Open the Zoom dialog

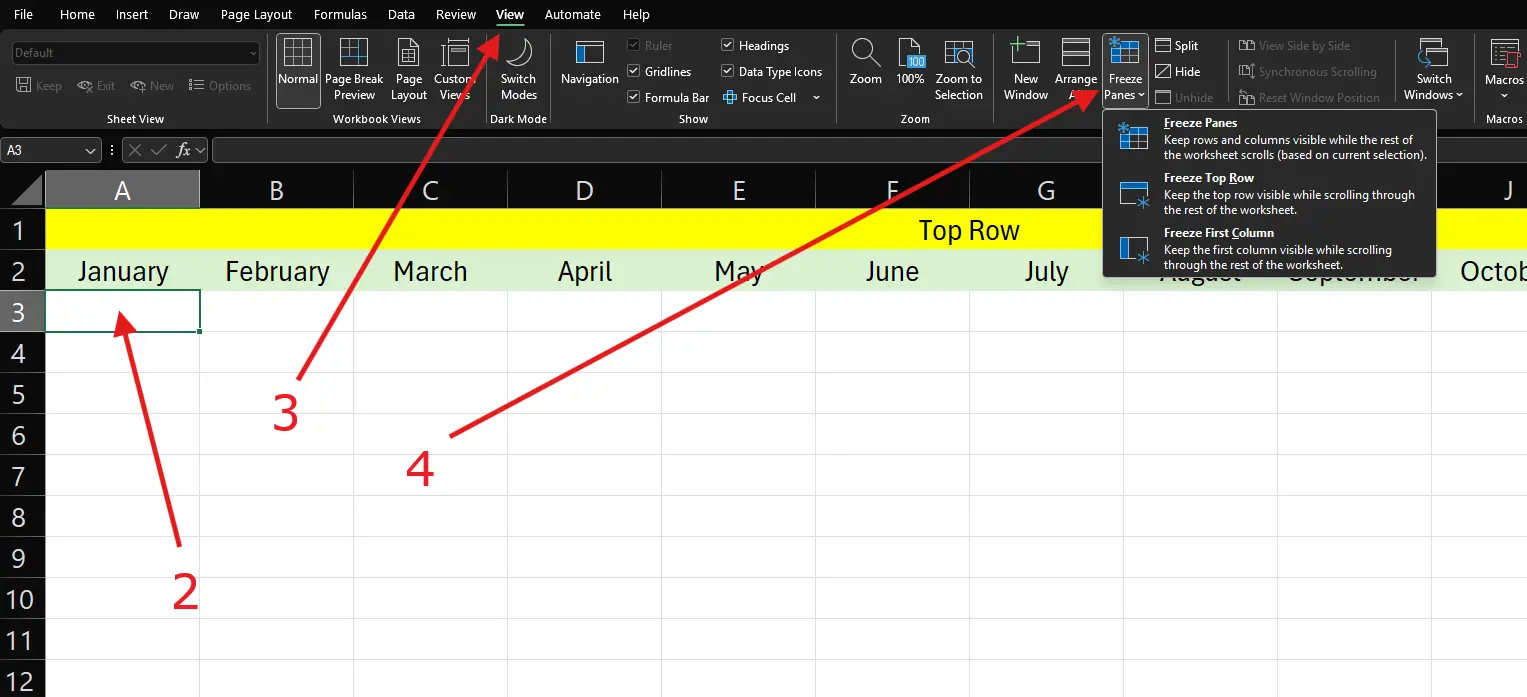point(864,70)
